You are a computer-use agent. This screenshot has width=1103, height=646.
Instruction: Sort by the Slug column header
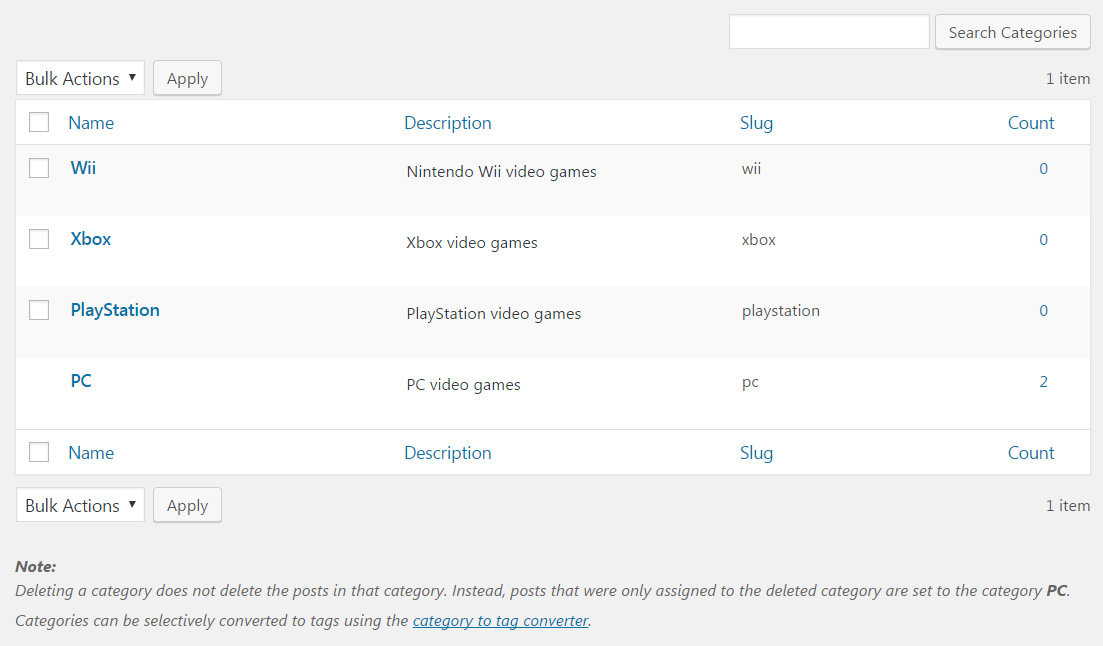click(756, 123)
